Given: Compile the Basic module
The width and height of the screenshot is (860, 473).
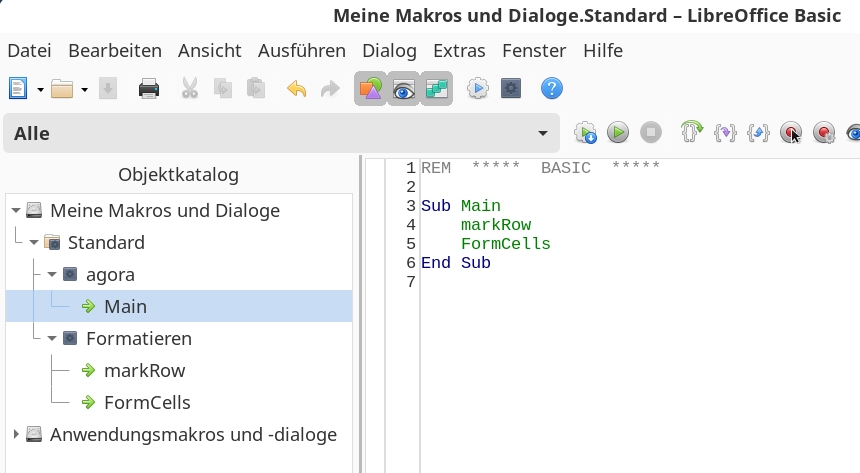Looking at the screenshot, I should coord(585,133).
